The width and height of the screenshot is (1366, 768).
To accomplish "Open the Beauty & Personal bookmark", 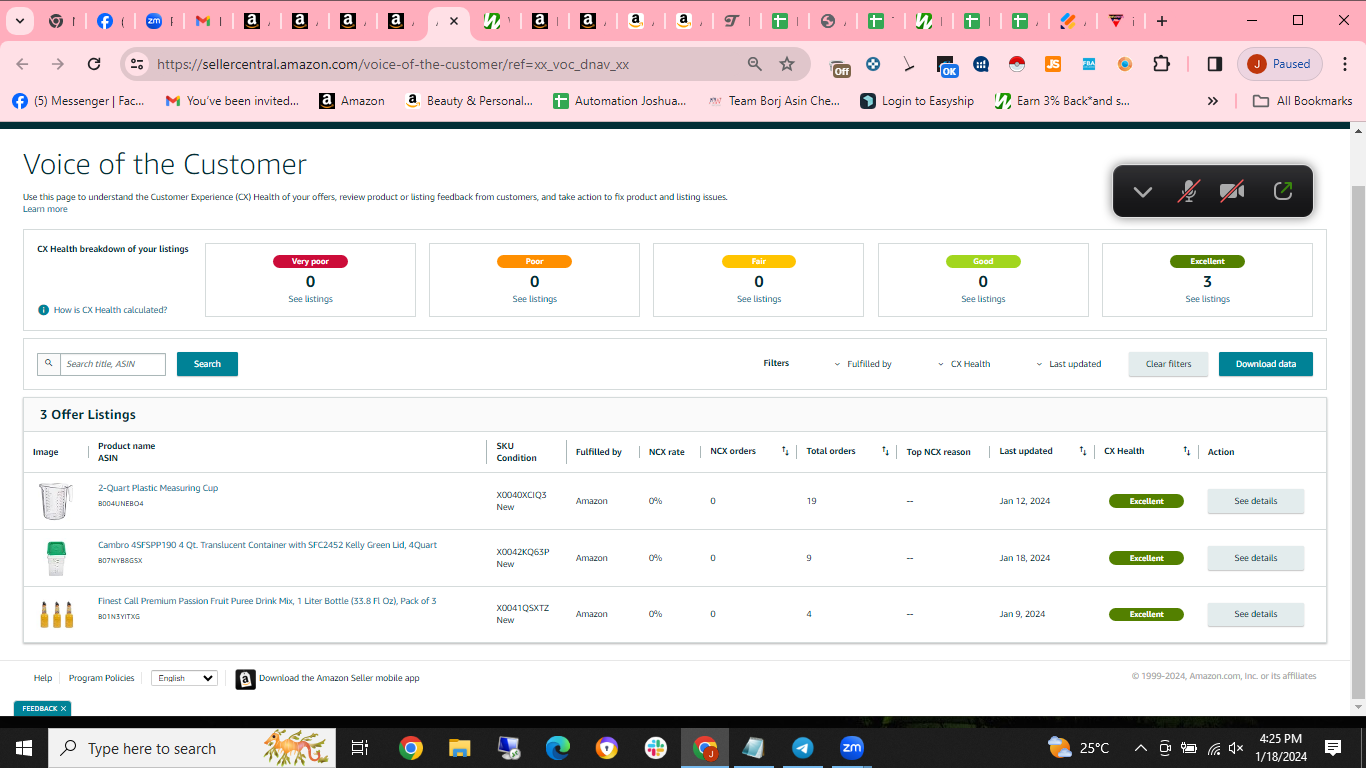I will point(469,101).
